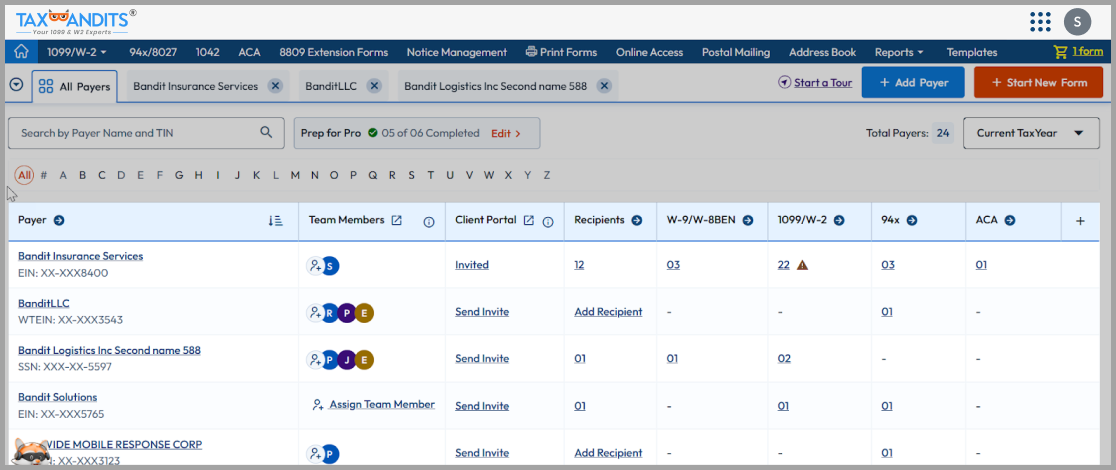Screen dimensions: 1116x470
Task: Add team member icon for Bandit Insurance Services
Action: (314, 266)
